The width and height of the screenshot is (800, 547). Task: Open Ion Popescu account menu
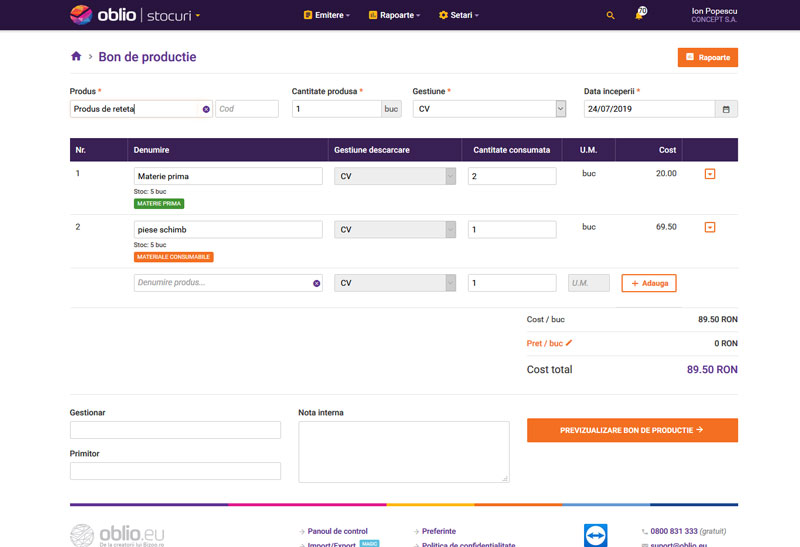(x=714, y=15)
